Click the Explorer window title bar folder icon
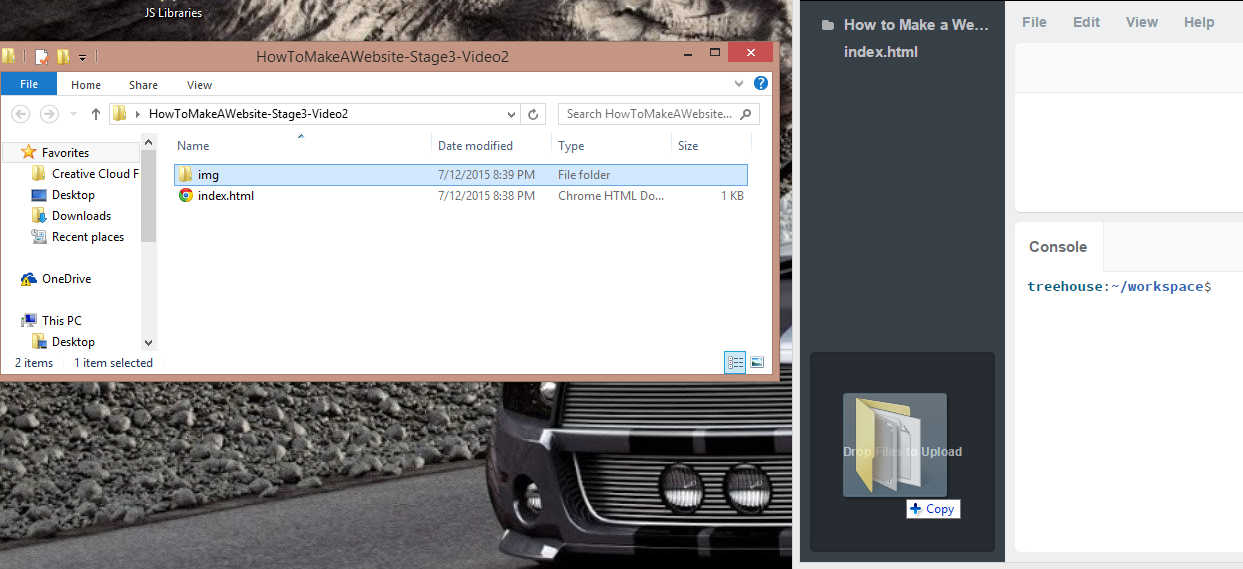Image resolution: width=1243 pixels, height=569 pixels. pos(9,57)
